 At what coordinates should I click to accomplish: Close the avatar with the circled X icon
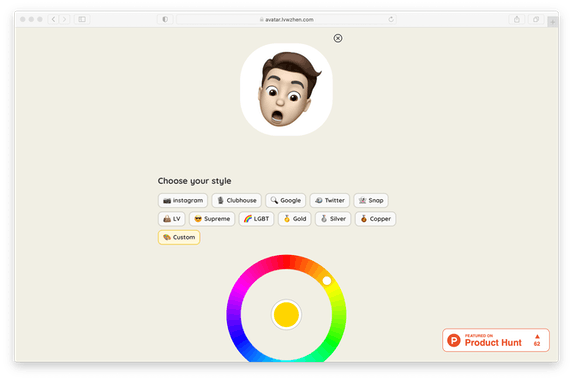point(338,38)
